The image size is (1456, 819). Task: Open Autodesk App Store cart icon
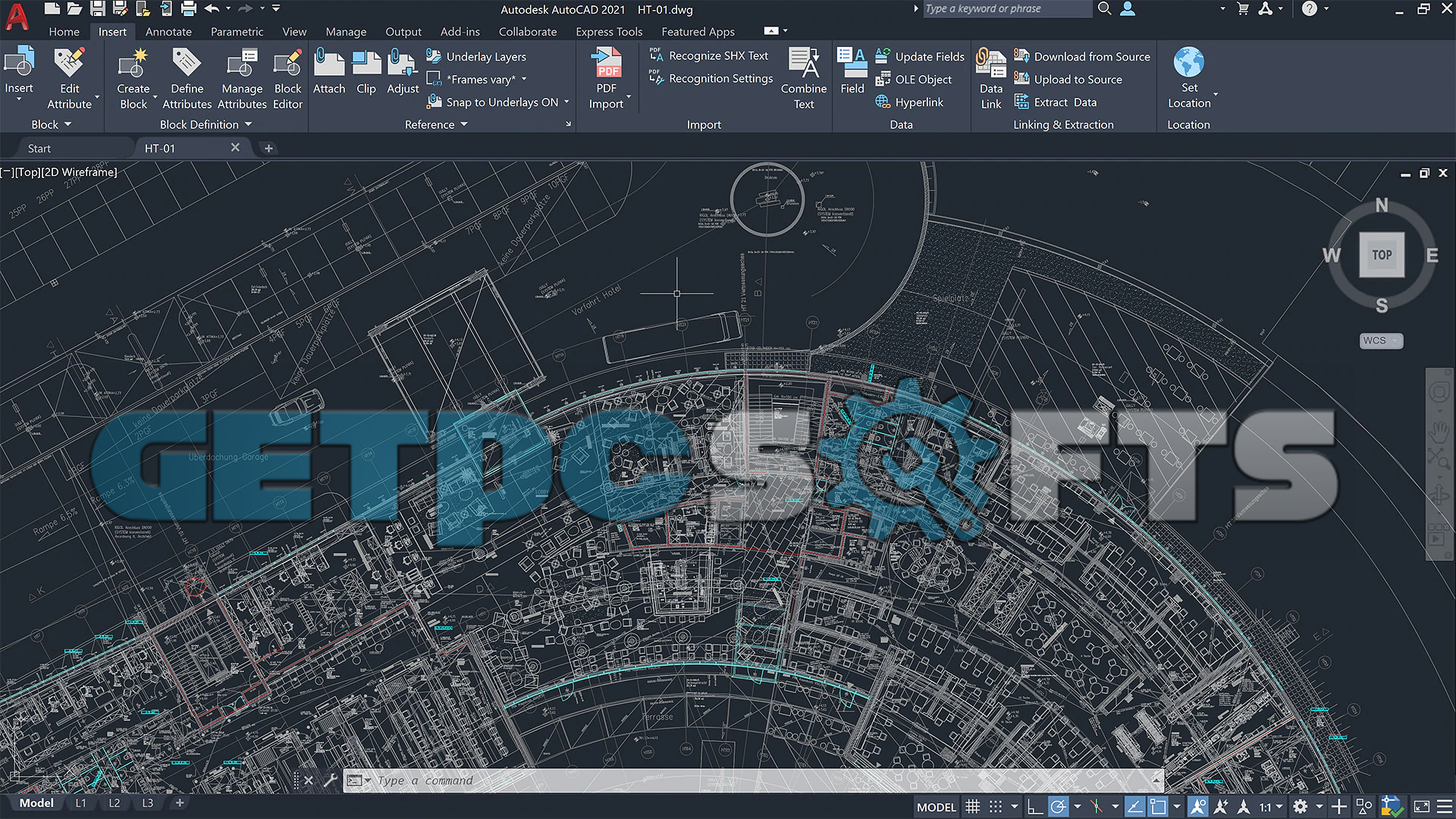1243,9
